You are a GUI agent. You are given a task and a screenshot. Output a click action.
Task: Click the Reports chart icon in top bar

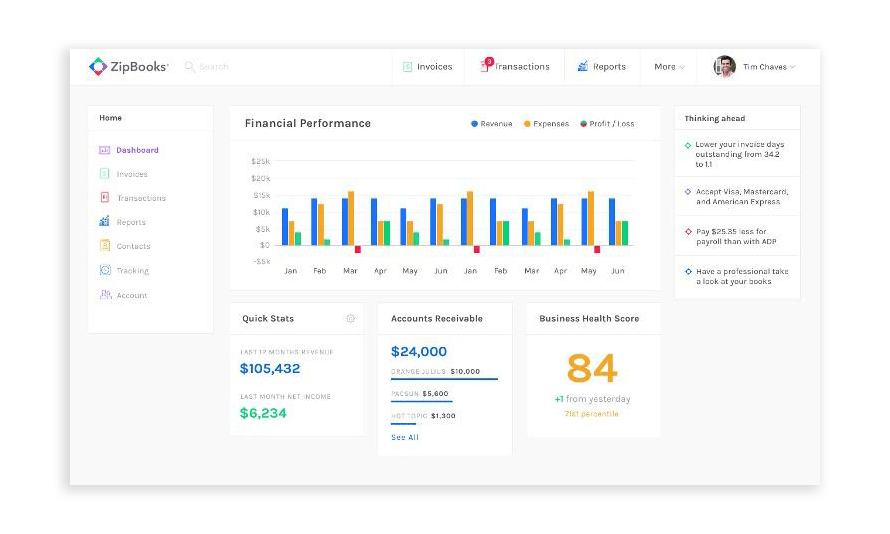click(583, 67)
